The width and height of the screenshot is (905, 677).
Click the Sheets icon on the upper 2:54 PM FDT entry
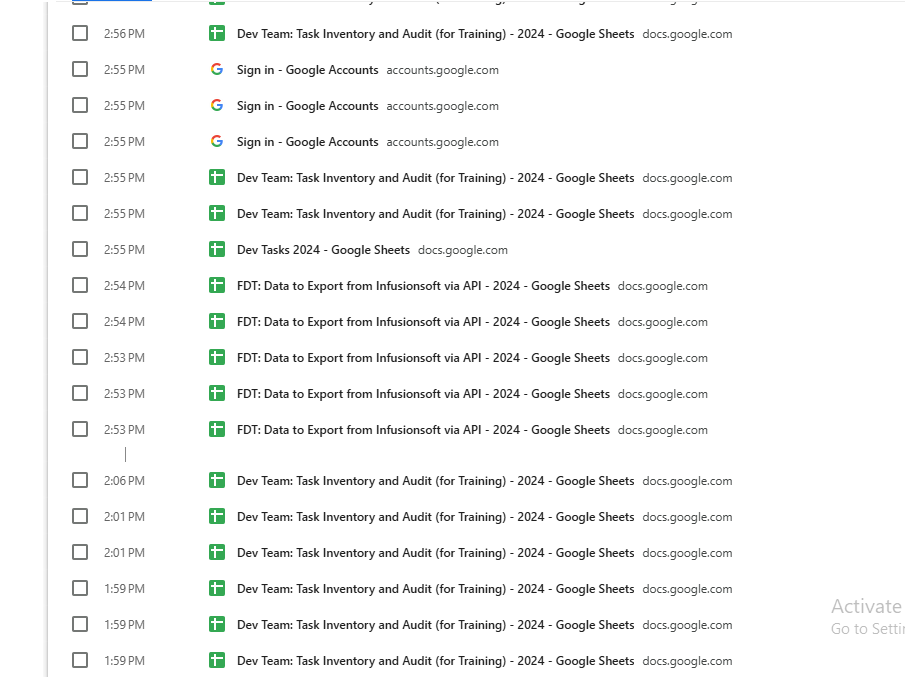tap(217, 286)
